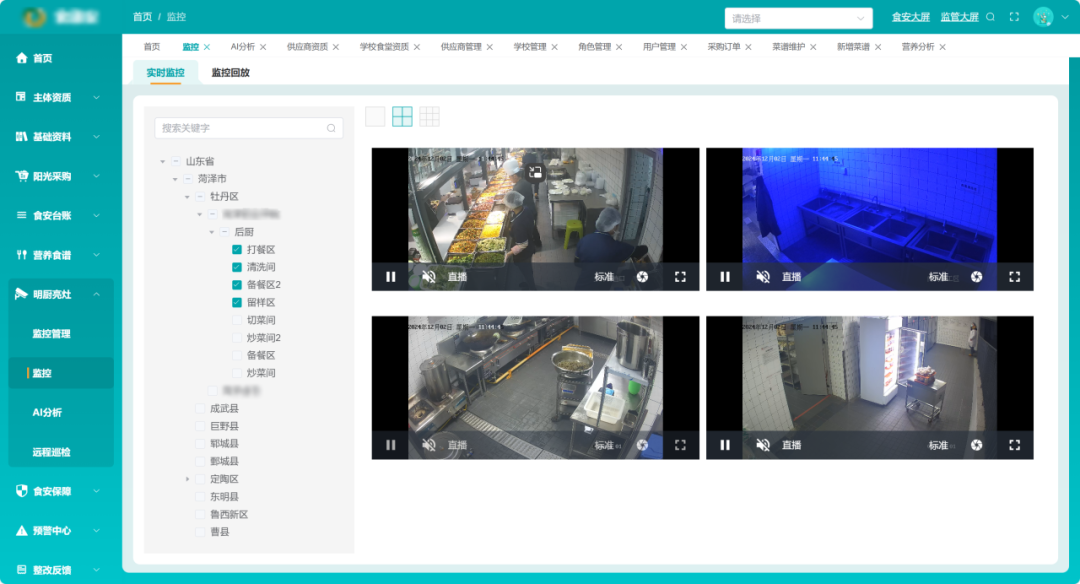Open fullscreen for bottom-right storage camera
The height and width of the screenshot is (584, 1080).
pyautogui.click(x=1015, y=445)
